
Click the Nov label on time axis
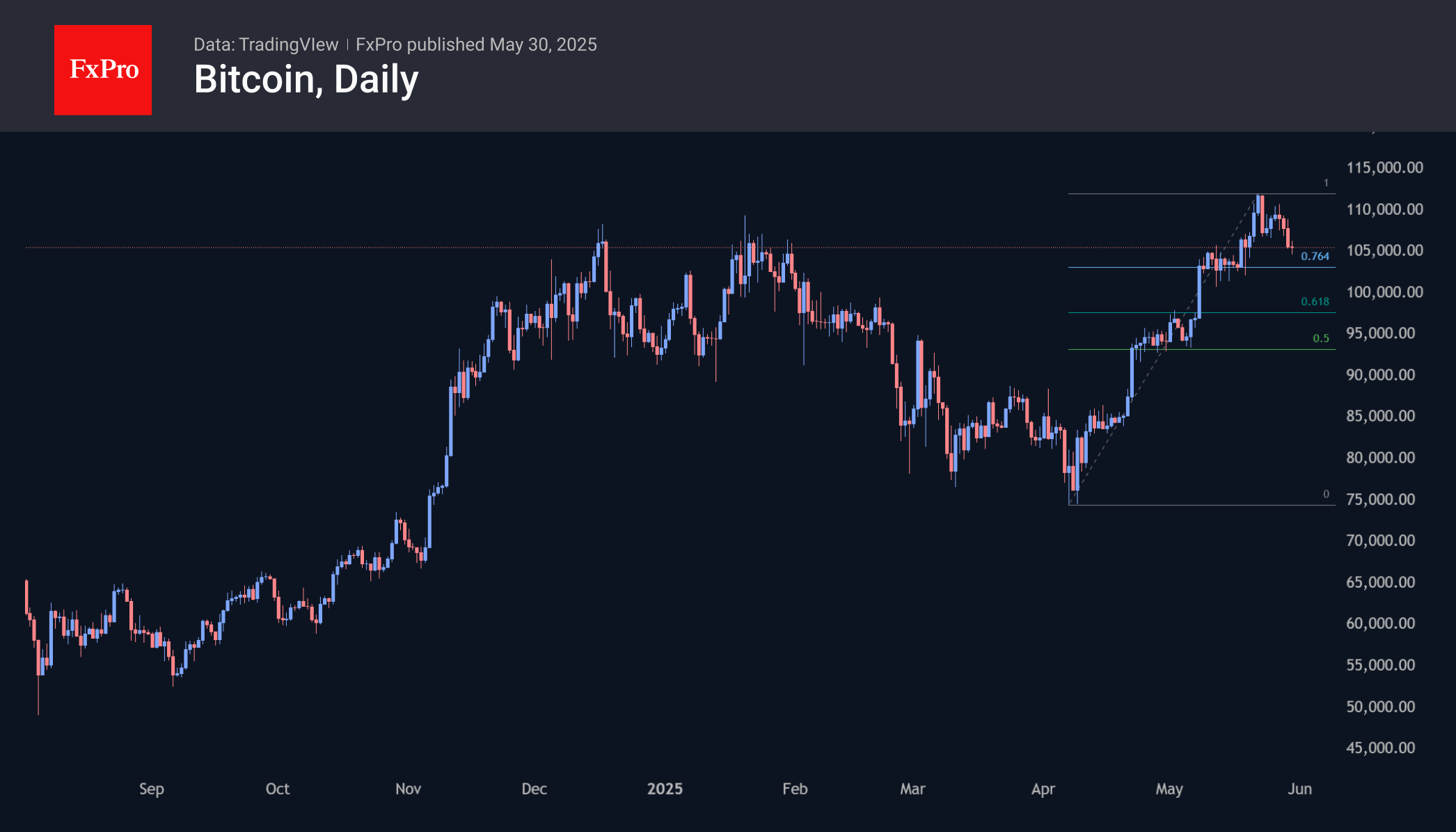tap(408, 789)
